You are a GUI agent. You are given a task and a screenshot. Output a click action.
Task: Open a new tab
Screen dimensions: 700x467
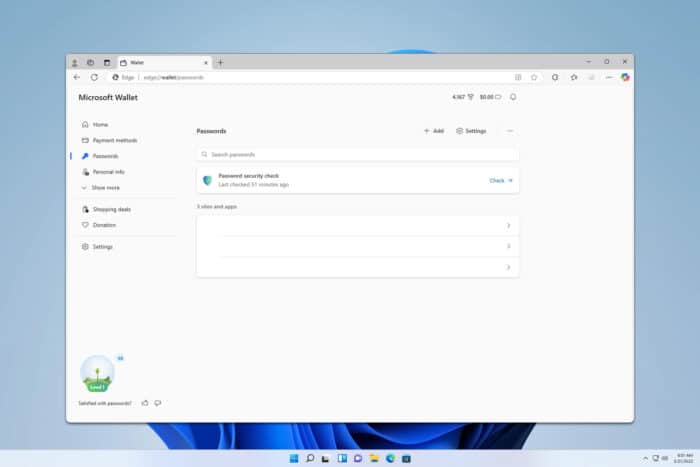point(220,63)
